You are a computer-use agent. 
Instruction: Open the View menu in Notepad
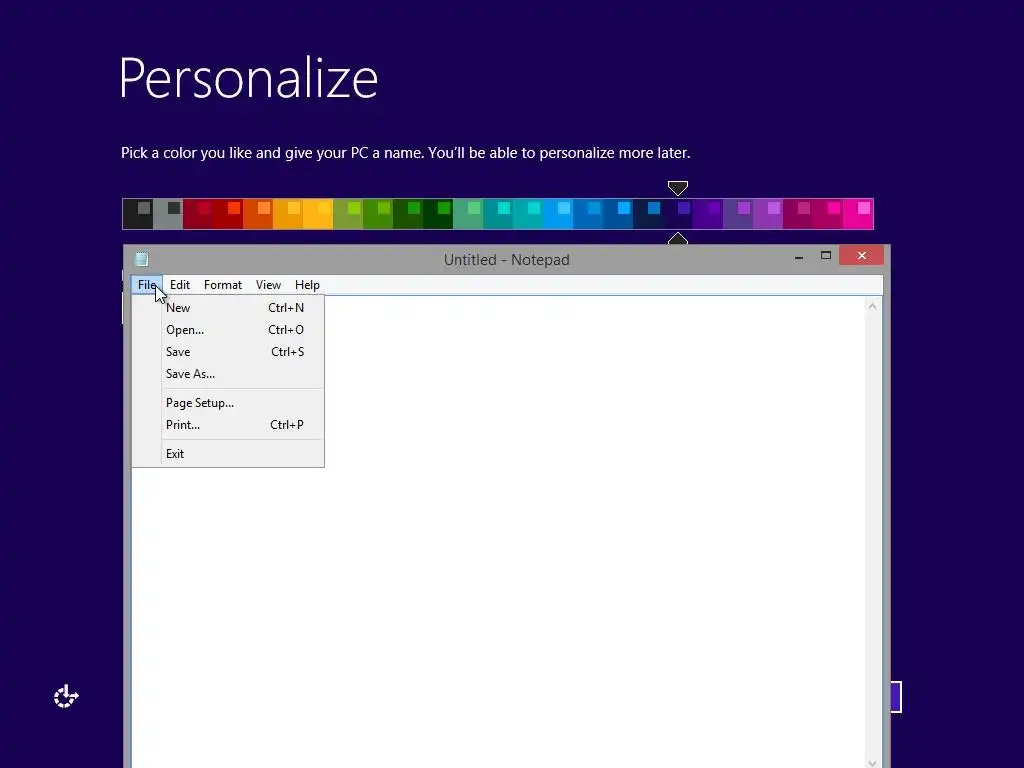[268, 285]
